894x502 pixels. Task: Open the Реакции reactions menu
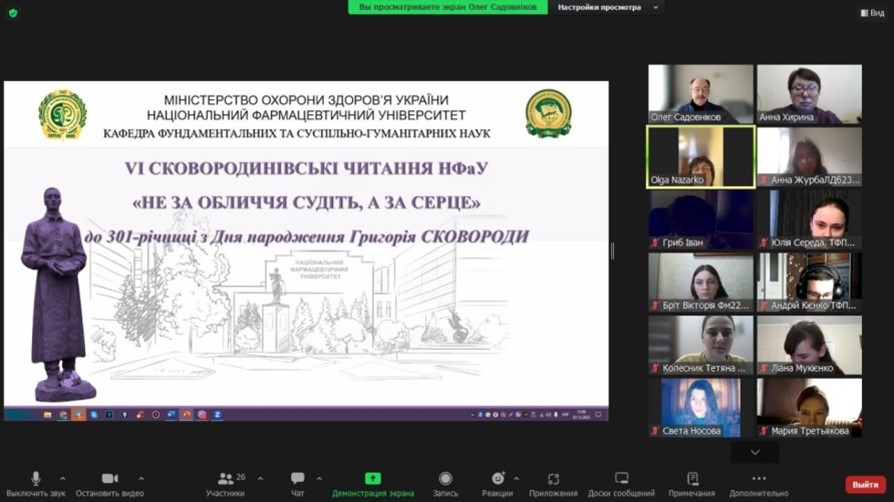coord(497,484)
